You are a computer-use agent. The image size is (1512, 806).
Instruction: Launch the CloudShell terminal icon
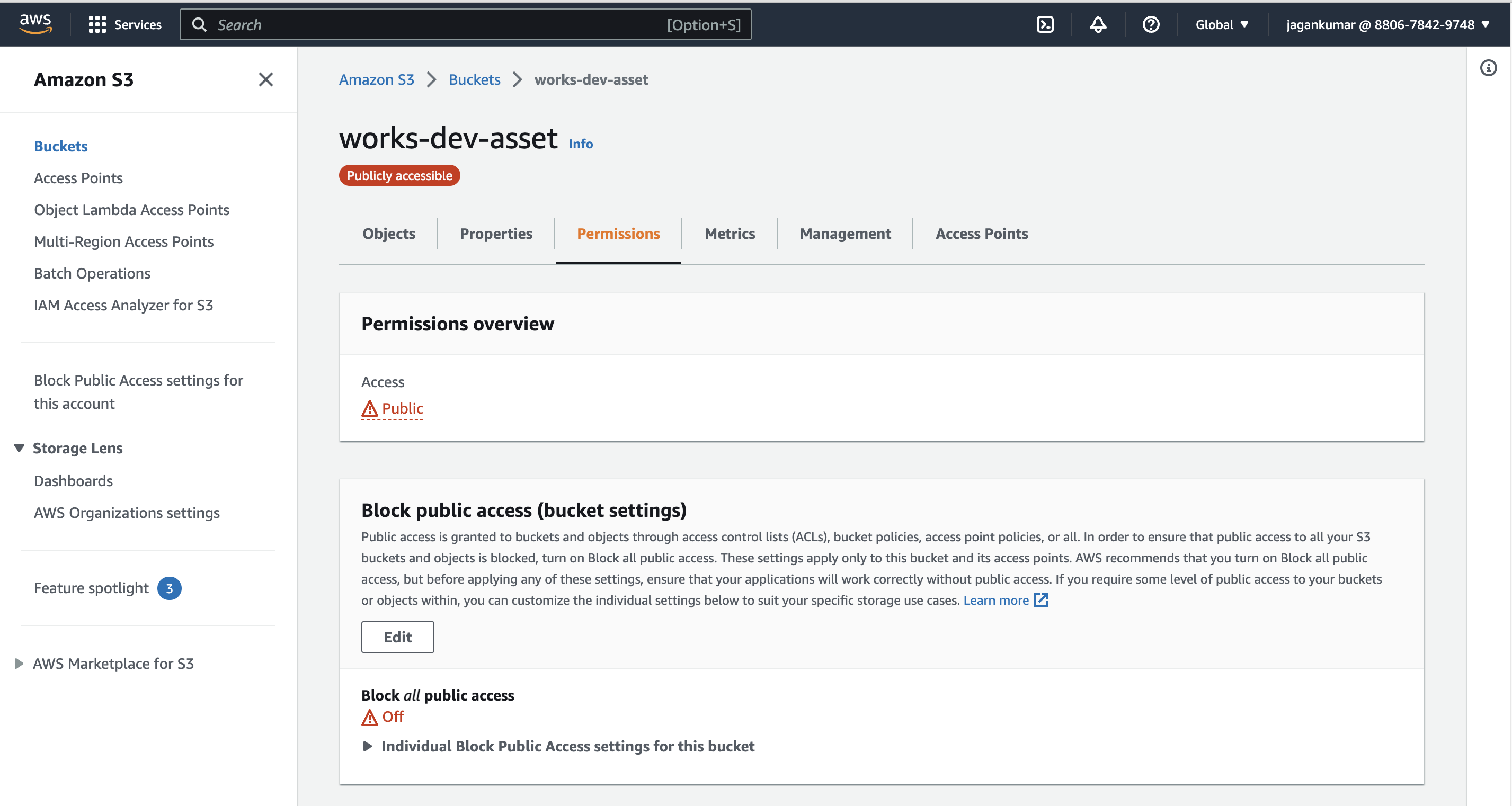[1045, 24]
